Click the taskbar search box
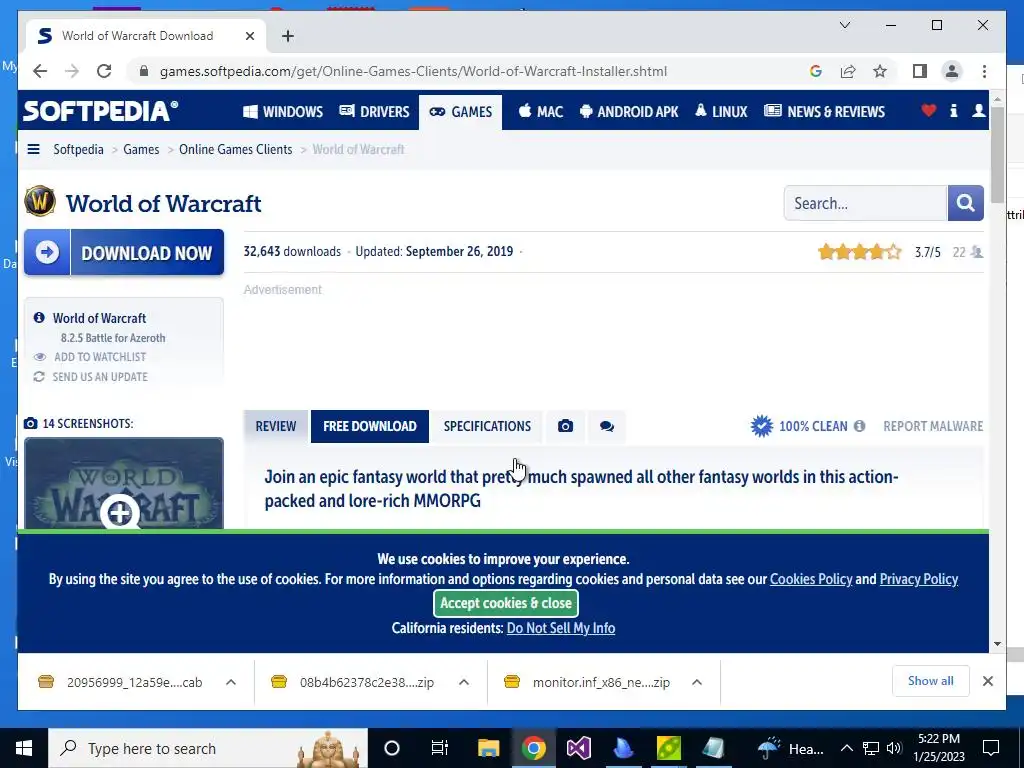 208,748
